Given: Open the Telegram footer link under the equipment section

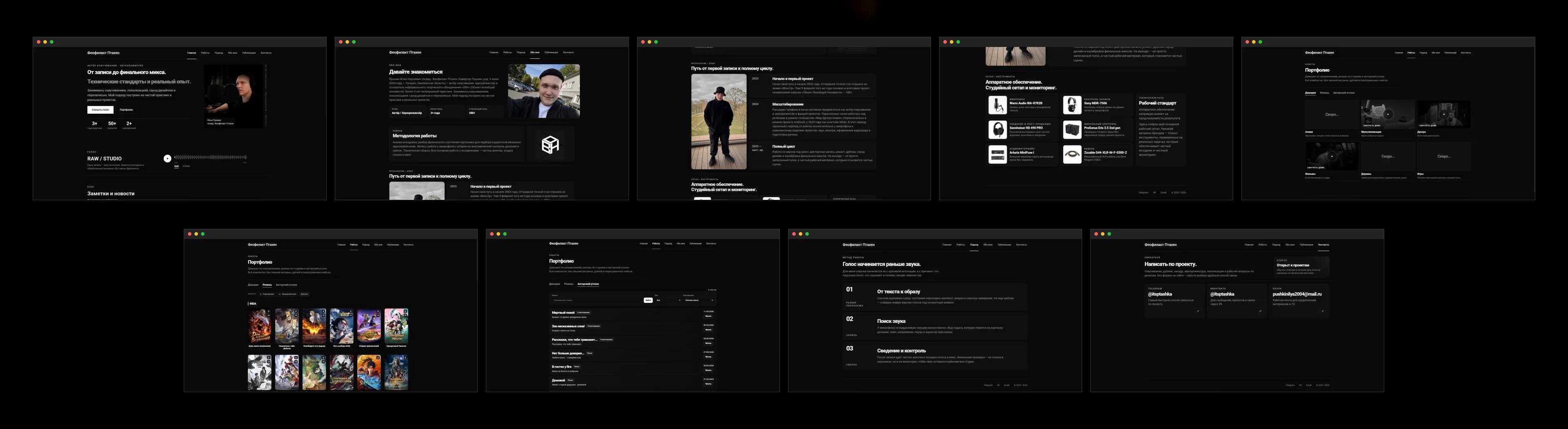Looking at the screenshot, I should [1143, 192].
